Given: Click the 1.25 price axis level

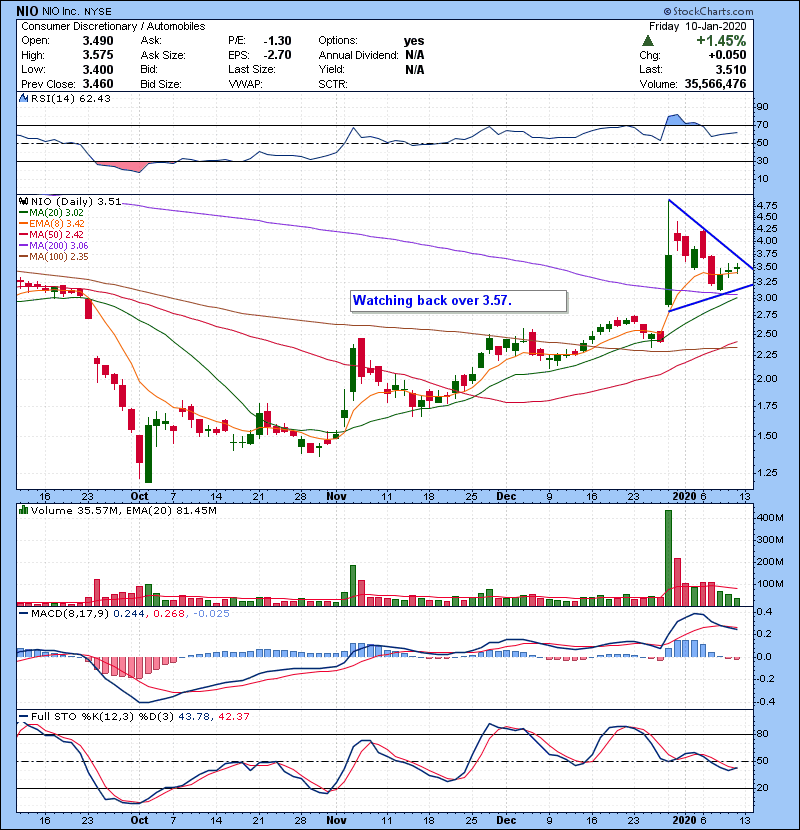Looking at the screenshot, I should [767, 473].
